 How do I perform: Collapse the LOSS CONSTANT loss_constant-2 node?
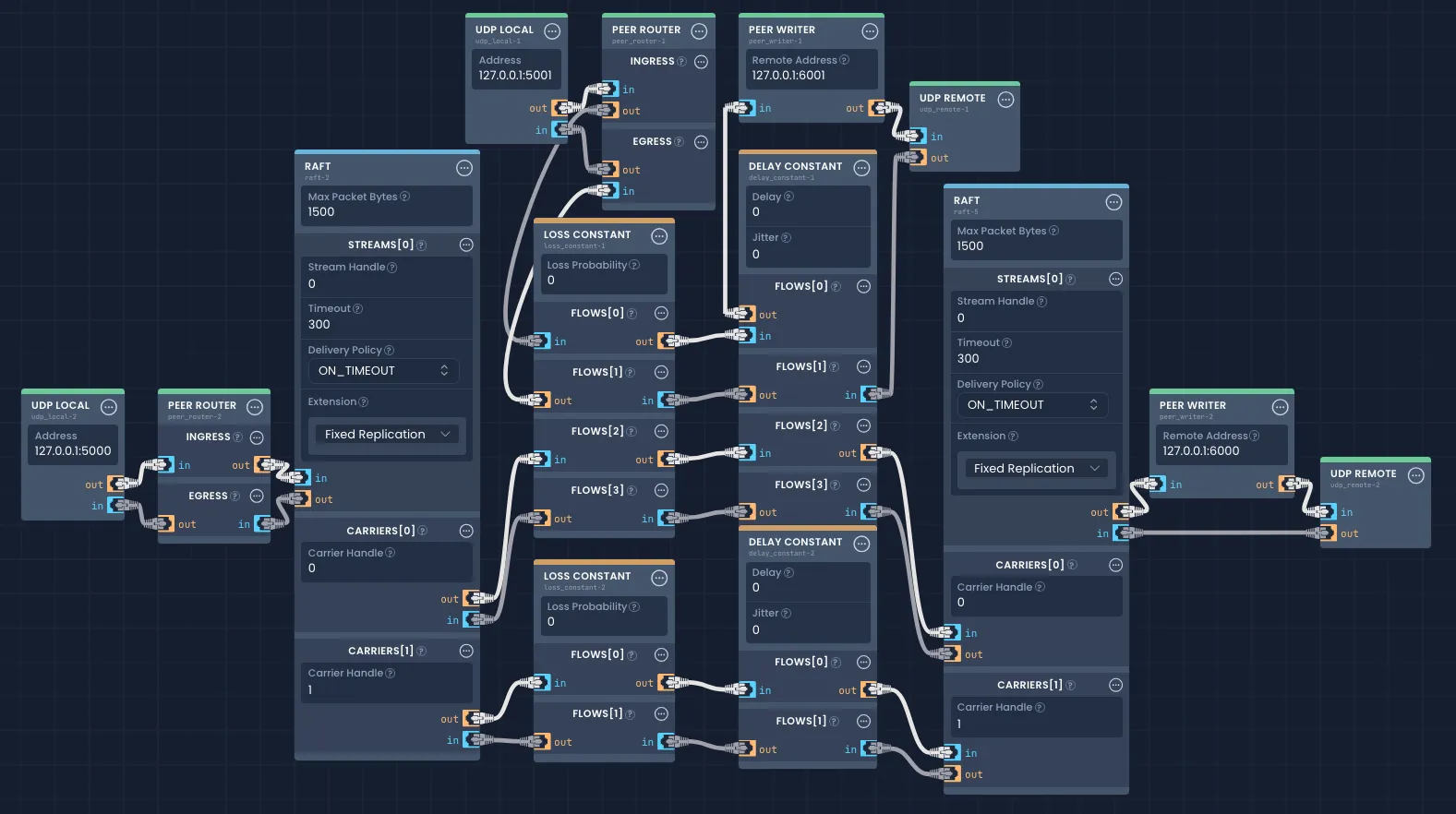pyautogui.click(x=659, y=578)
